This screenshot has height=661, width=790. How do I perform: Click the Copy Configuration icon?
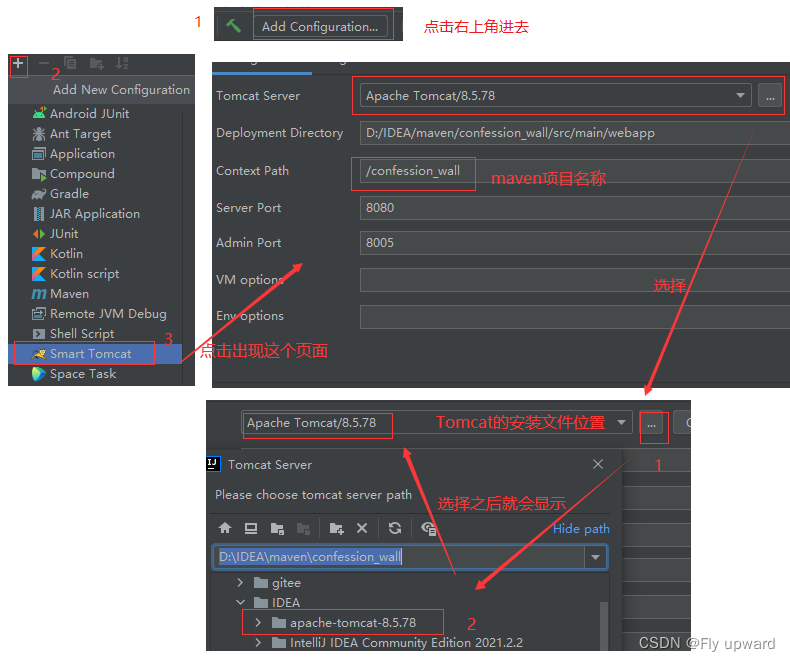pyautogui.click(x=70, y=63)
